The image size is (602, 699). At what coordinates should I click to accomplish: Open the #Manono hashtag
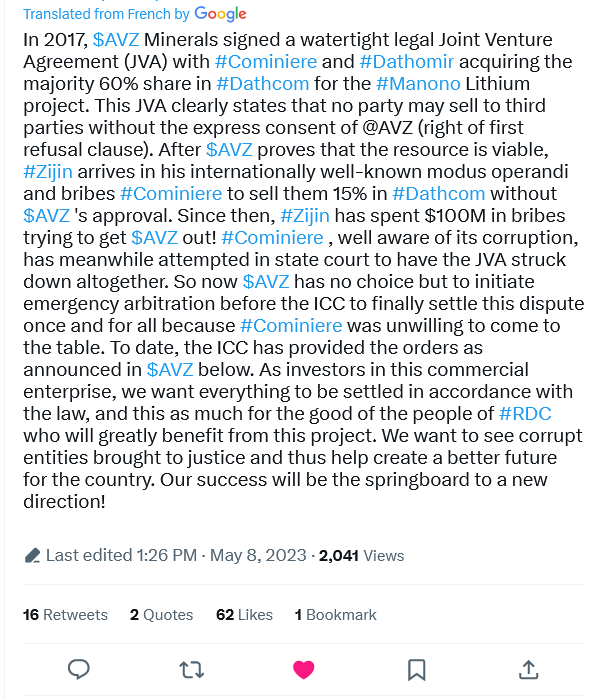tap(418, 84)
